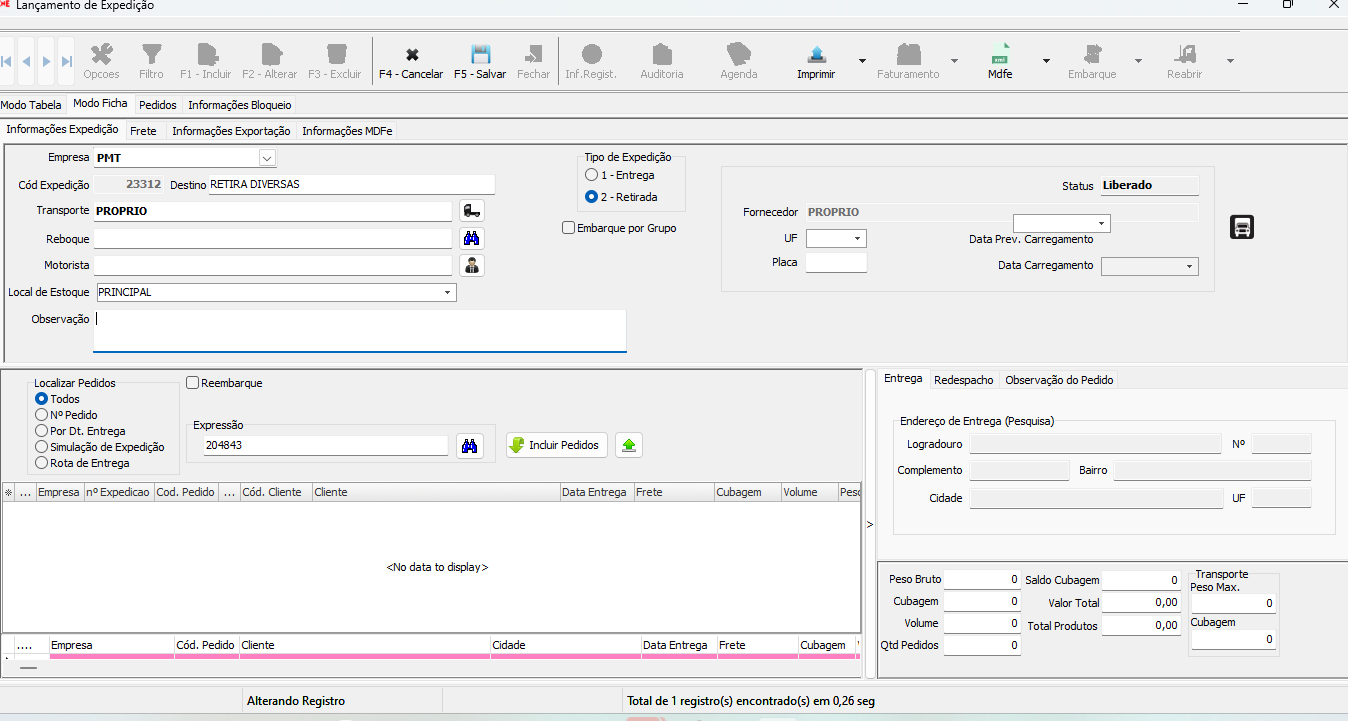Click the F4 - Cancelar toolbar icon
Screen dimensions: 1348x721
(x=411, y=55)
